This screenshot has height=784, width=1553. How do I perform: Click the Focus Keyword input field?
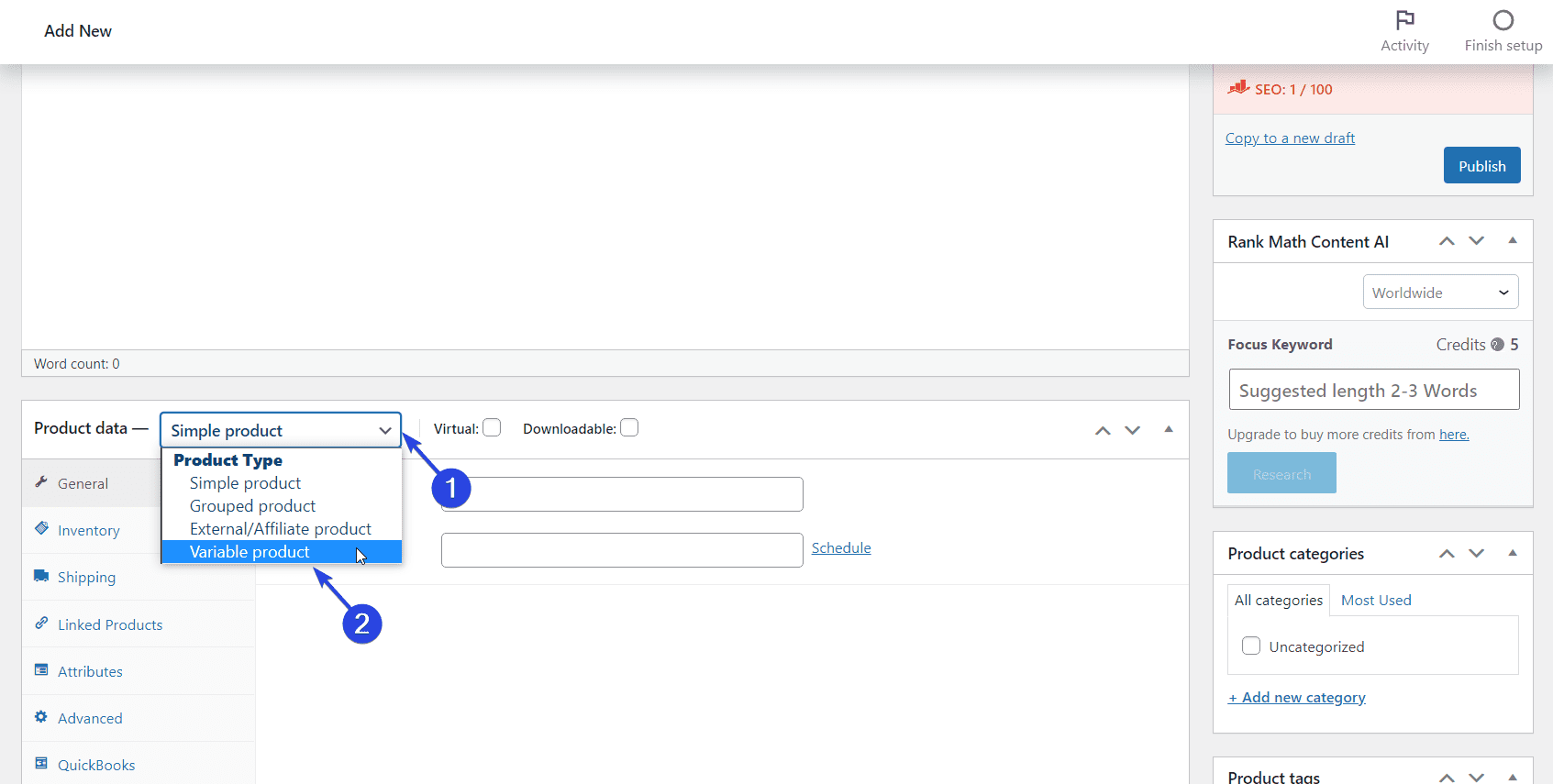[x=1374, y=390]
